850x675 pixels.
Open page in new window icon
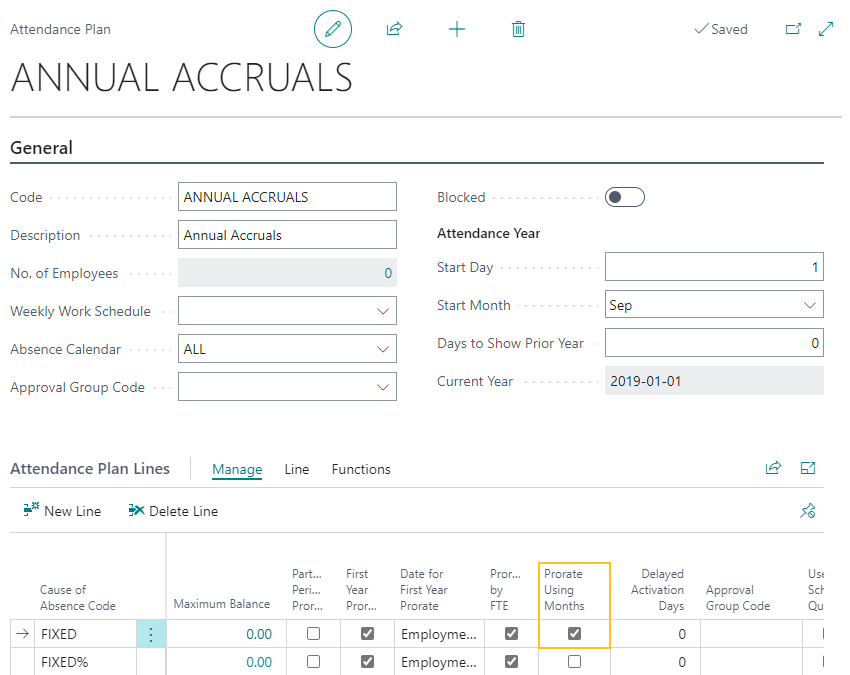click(793, 29)
